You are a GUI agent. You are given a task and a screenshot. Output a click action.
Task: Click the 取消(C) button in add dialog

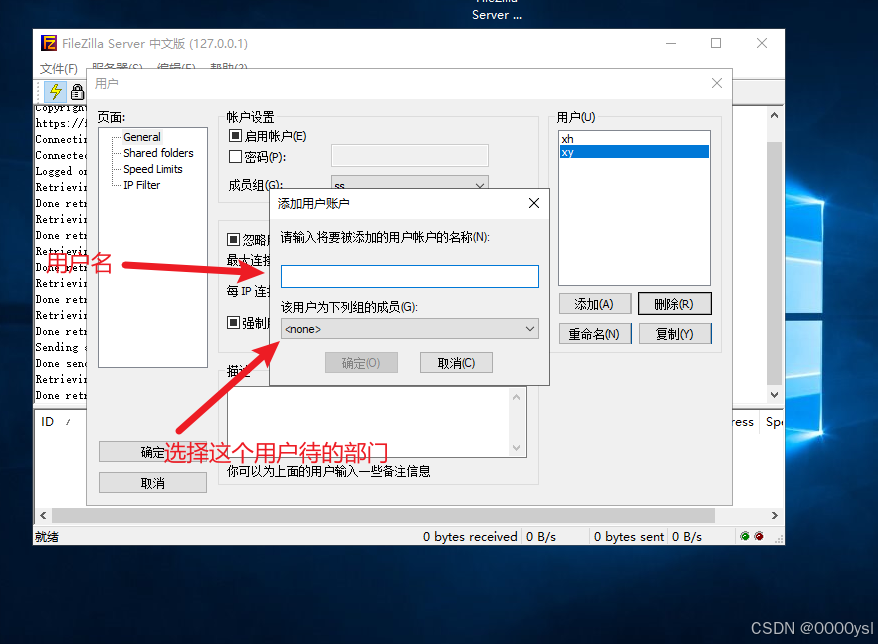[456, 363]
